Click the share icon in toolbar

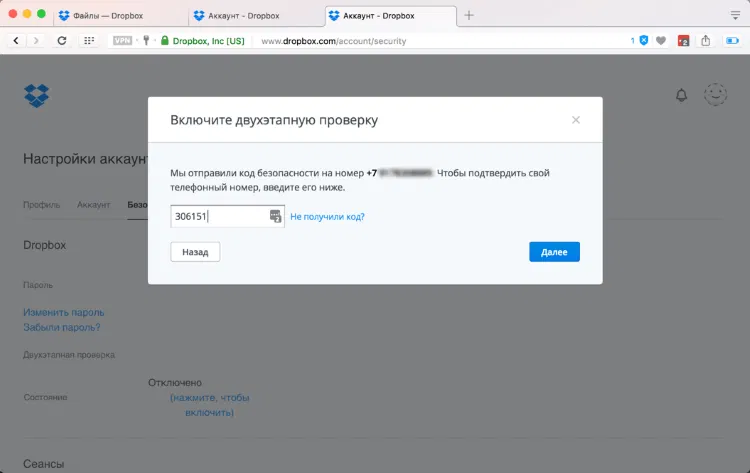pos(706,41)
